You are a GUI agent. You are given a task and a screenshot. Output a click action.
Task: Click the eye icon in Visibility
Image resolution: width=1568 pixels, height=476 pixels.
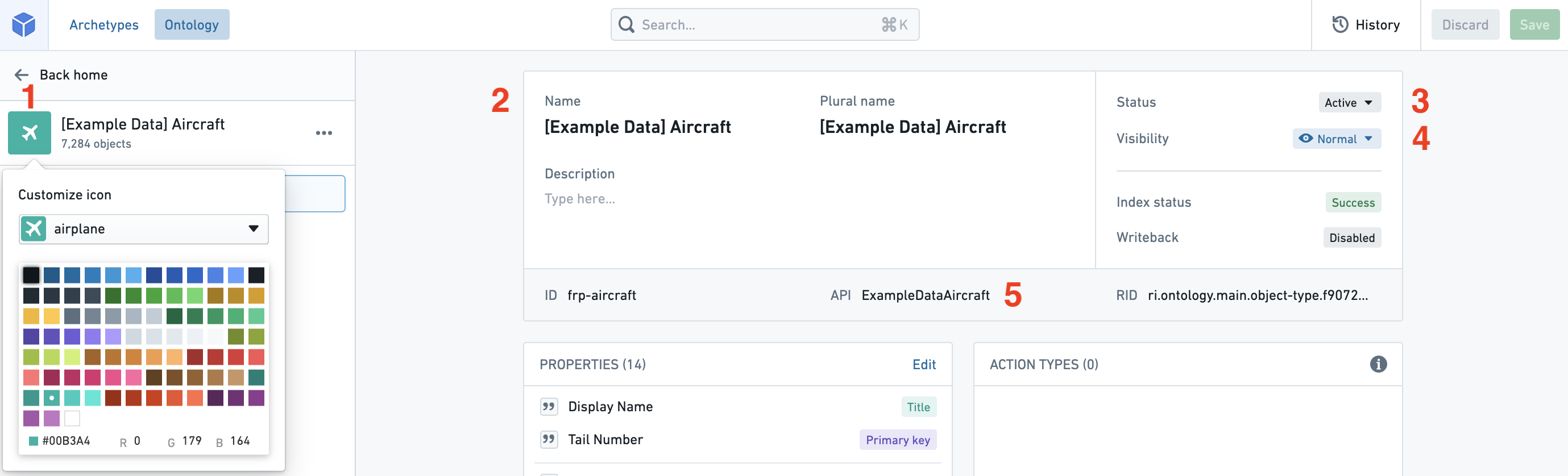tap(1305, 139)
